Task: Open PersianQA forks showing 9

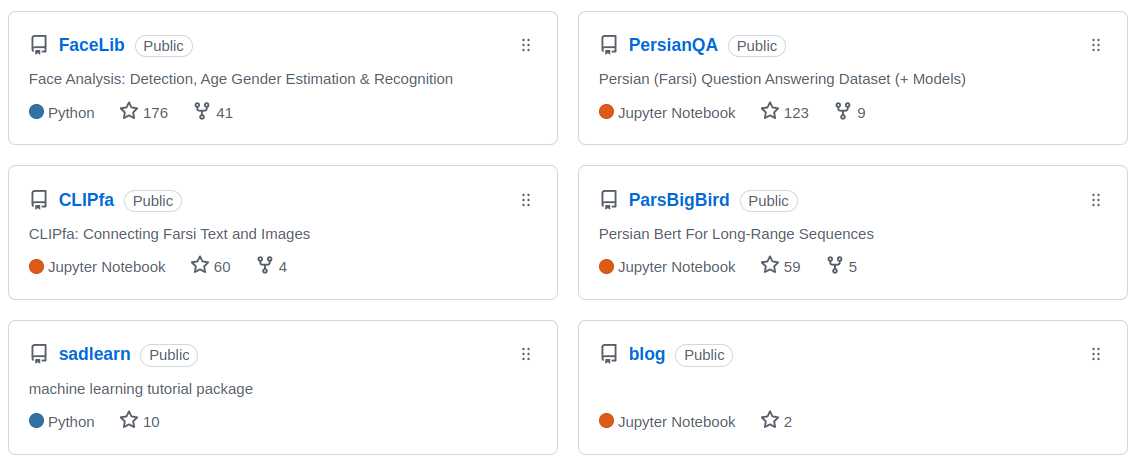Action: (850, 112)
